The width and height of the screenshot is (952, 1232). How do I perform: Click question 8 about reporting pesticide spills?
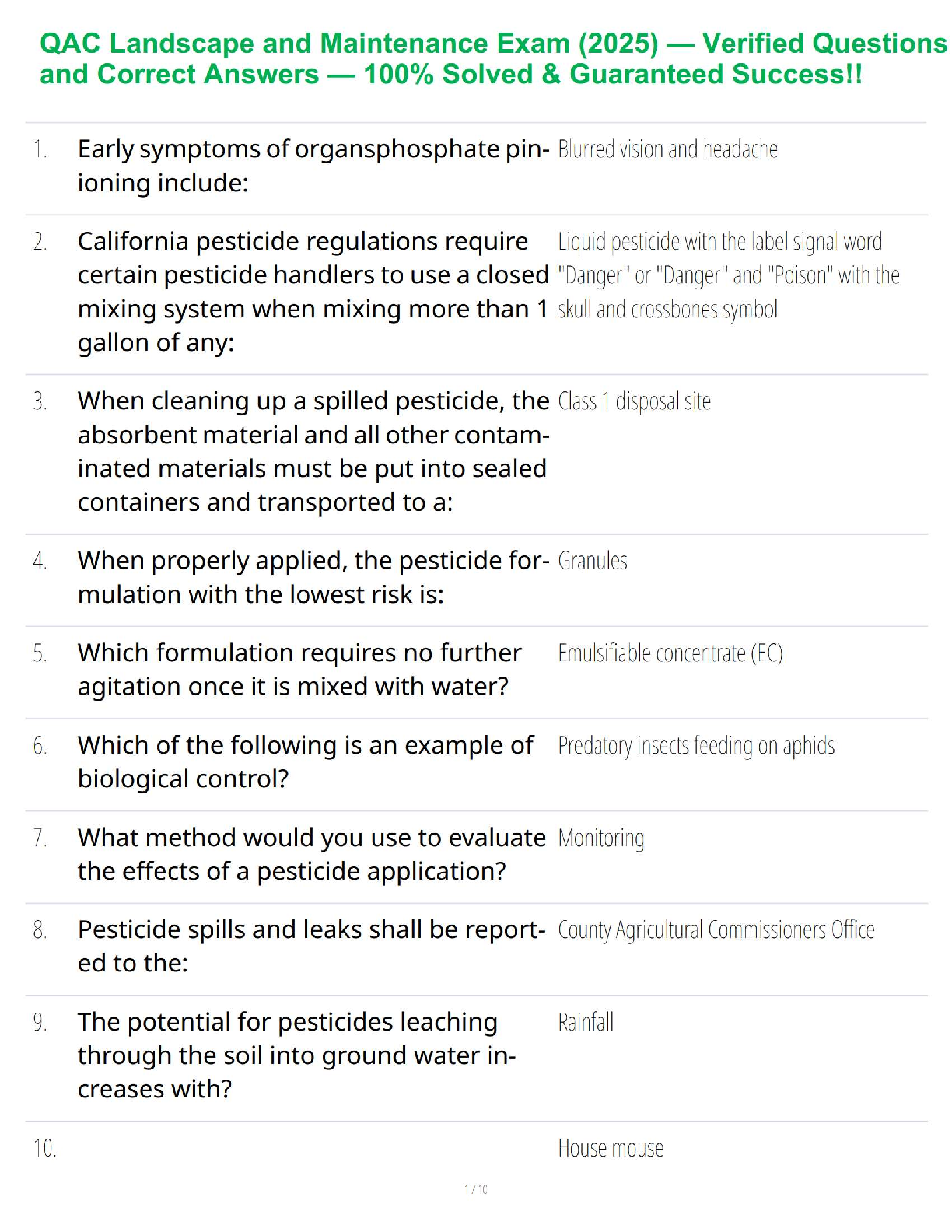click(x=311, y=946)
